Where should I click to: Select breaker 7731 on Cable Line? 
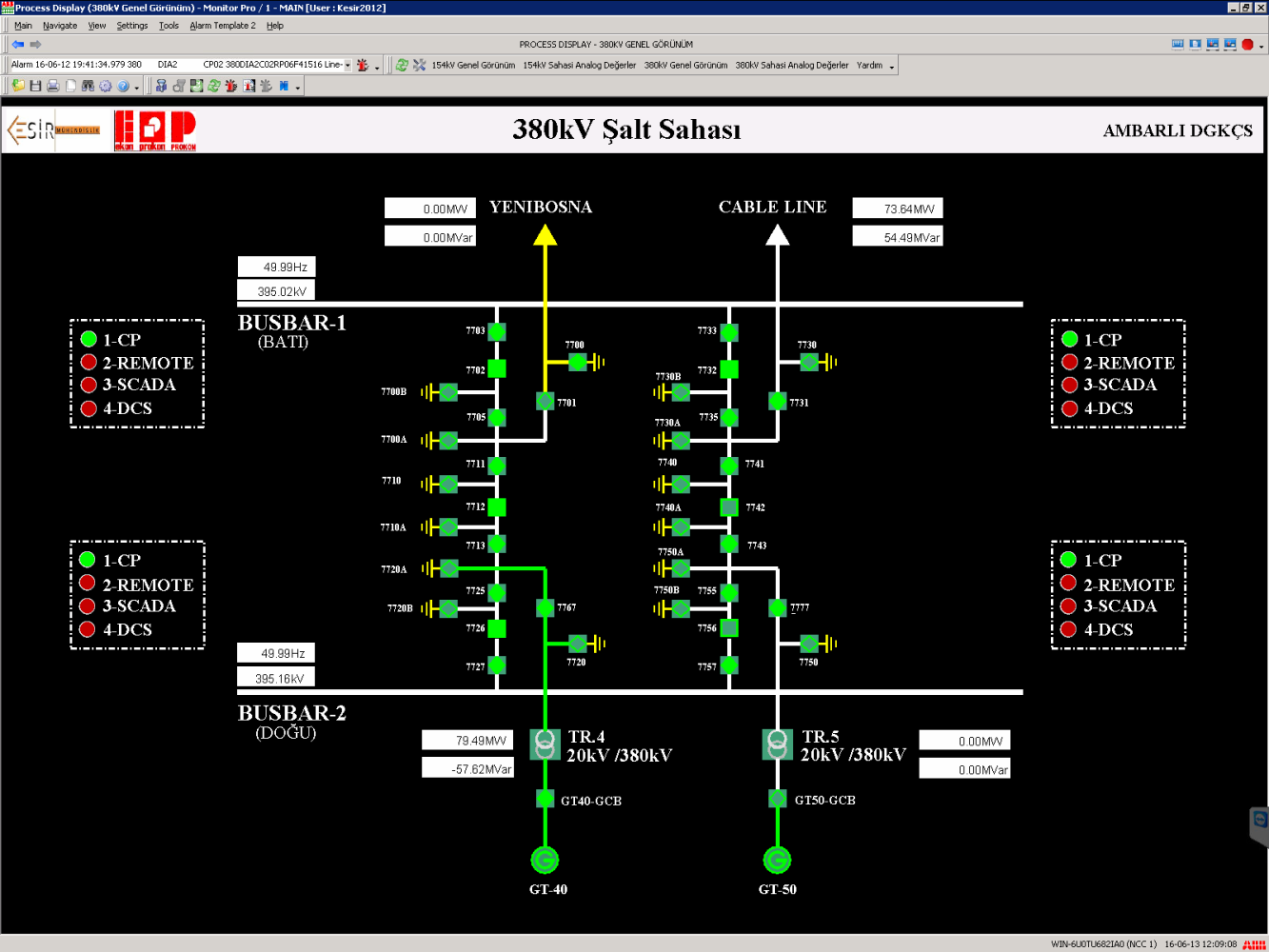[778, 402]
